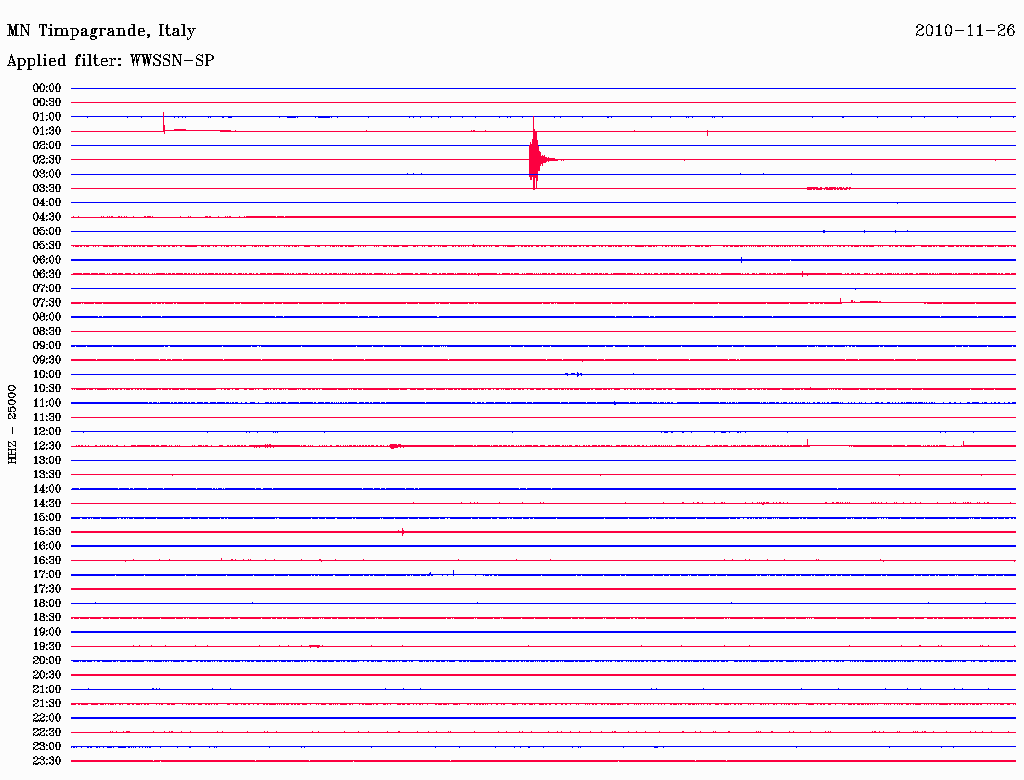Click the 15:30 time label
This screenshot has width=1024, height=780.
pos(46,532)
